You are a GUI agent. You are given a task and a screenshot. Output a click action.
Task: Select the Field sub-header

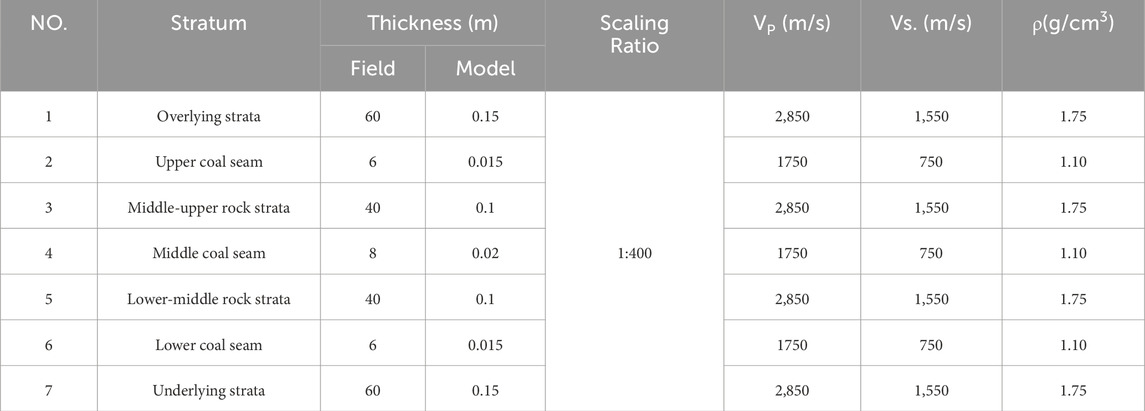coord(373,69)
